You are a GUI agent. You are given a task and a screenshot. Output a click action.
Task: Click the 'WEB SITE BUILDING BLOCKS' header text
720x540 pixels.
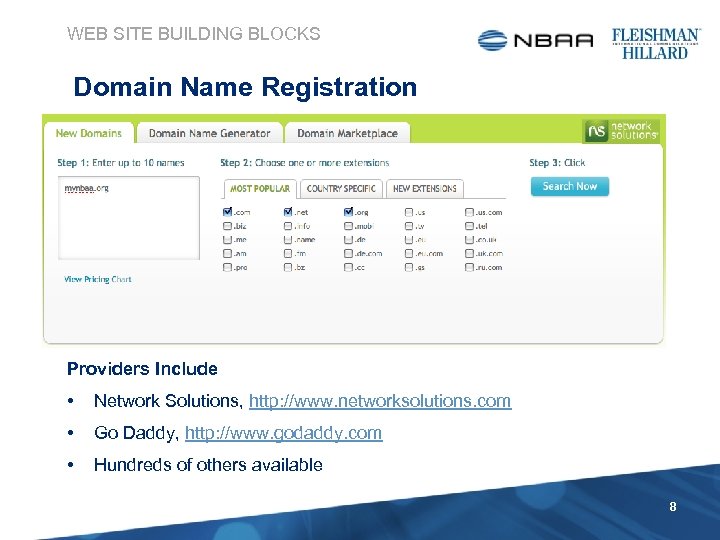click(x=194, y=34)
